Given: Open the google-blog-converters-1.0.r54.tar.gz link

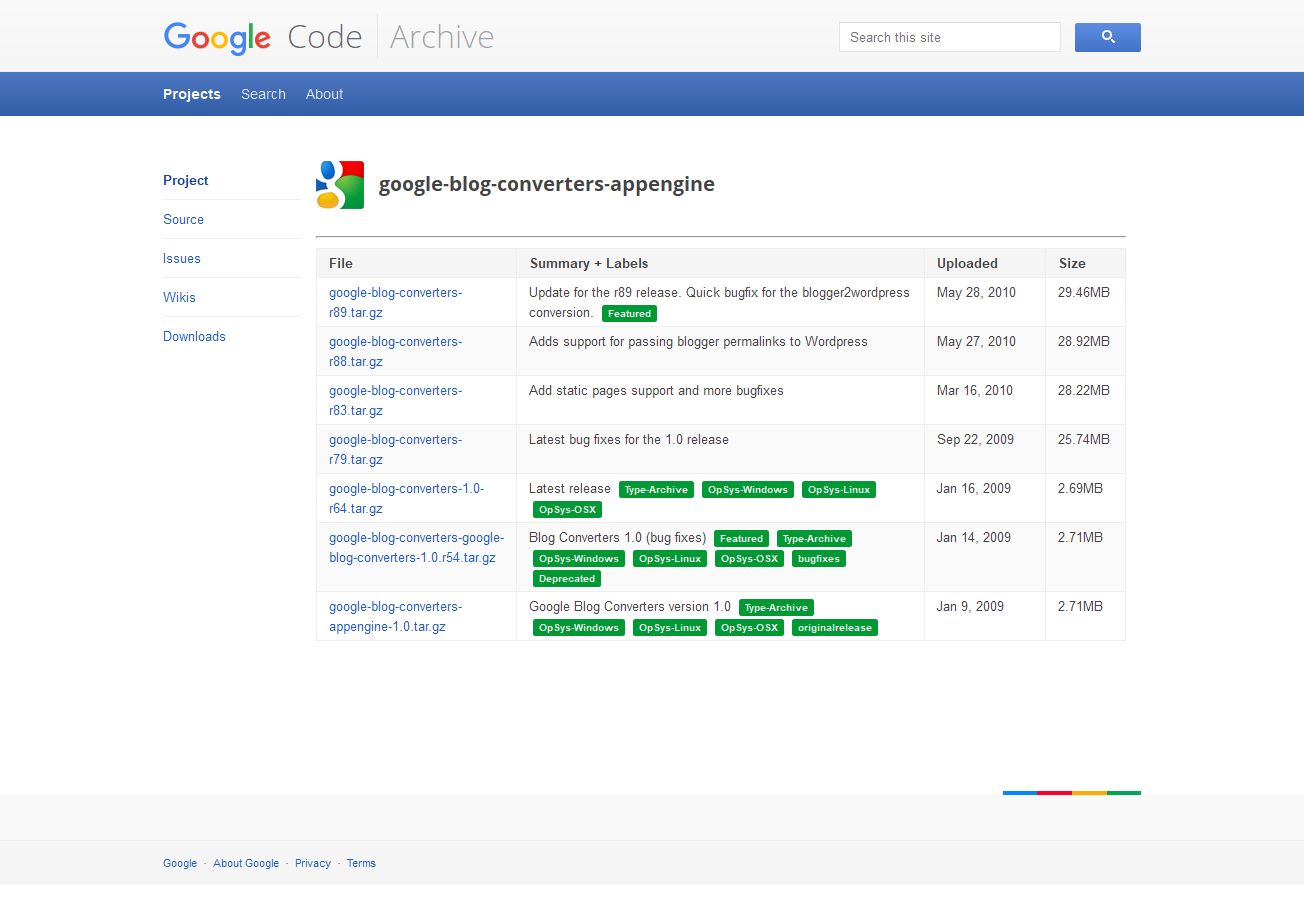Looking at the screenshot, I should [417, 547].
